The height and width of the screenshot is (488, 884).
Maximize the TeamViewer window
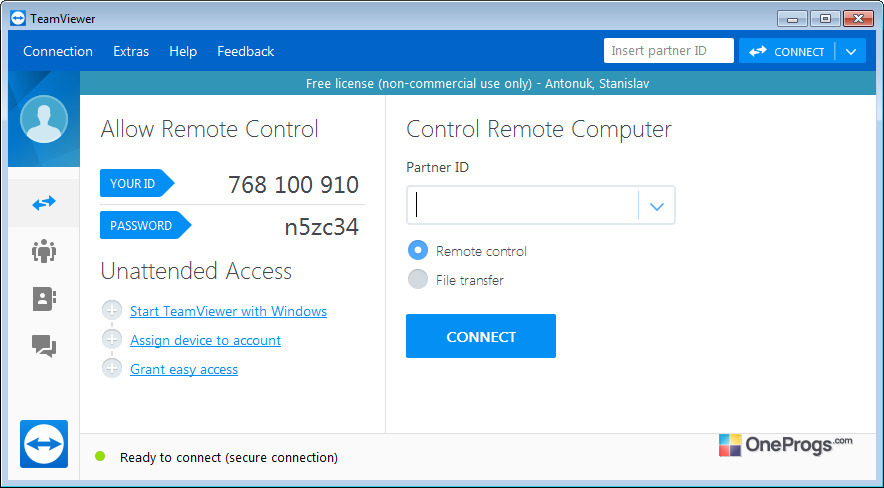pos(825,19)
